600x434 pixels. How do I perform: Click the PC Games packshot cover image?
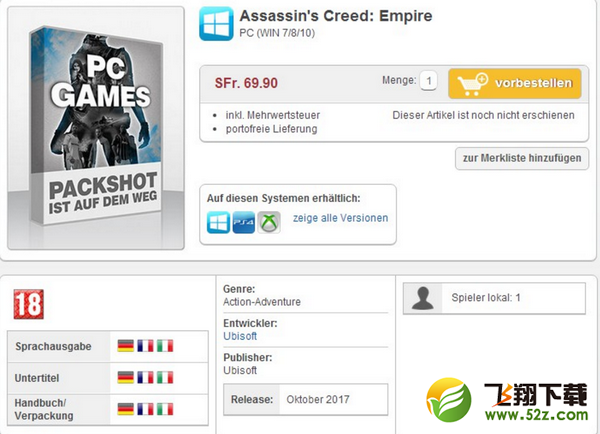96,128
